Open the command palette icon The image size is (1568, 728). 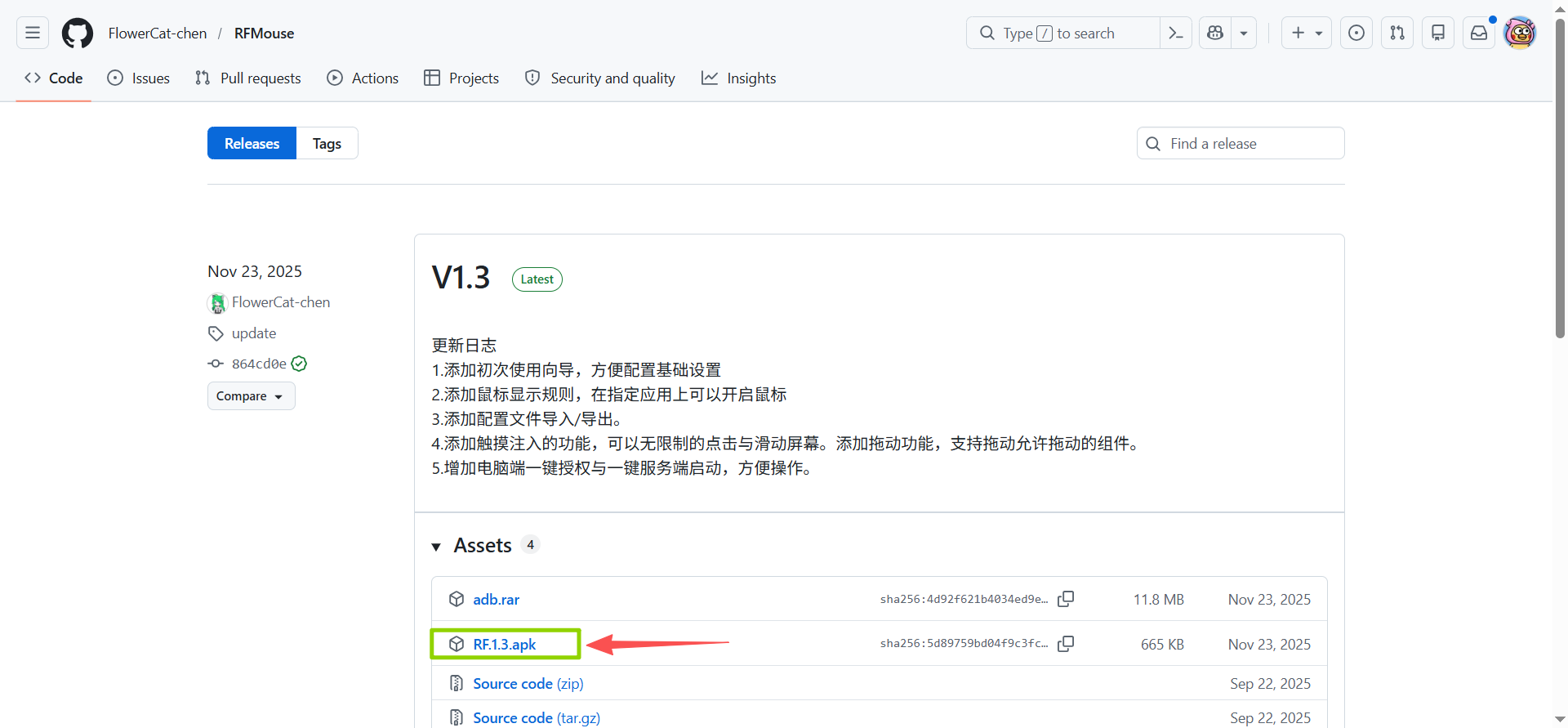click(1176, 33)
